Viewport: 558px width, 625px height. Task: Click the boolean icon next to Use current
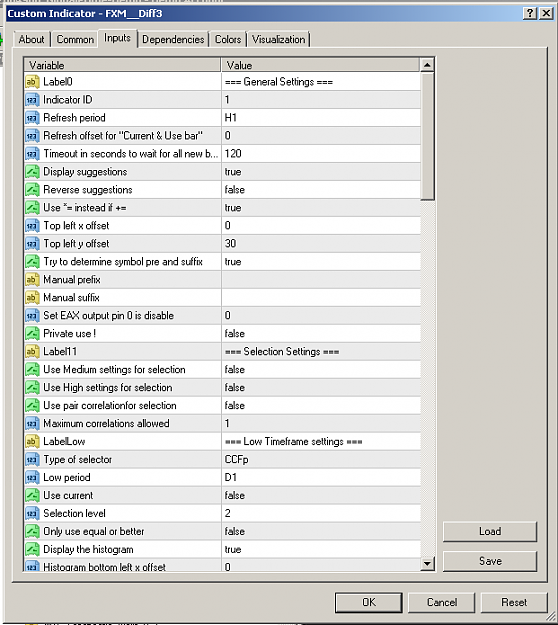point(32,495)
